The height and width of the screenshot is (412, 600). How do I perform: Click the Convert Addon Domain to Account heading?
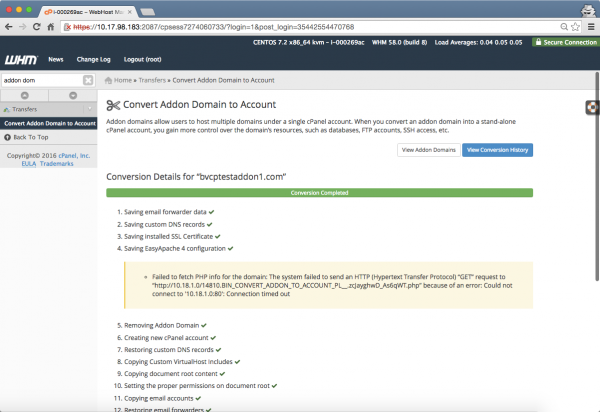click(x=199, y=104)
